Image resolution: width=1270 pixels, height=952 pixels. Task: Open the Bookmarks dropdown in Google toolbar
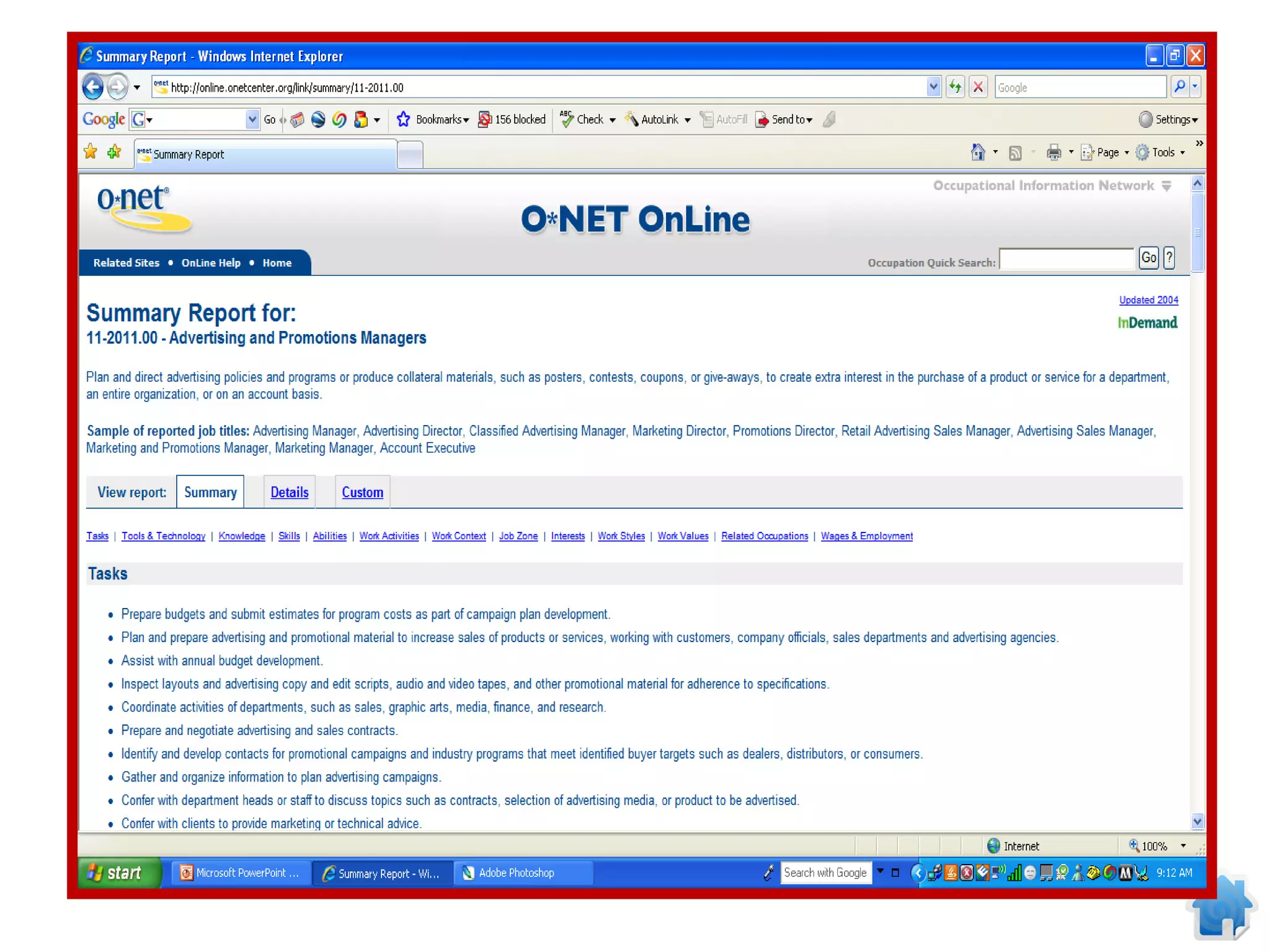tap(441, 120)
